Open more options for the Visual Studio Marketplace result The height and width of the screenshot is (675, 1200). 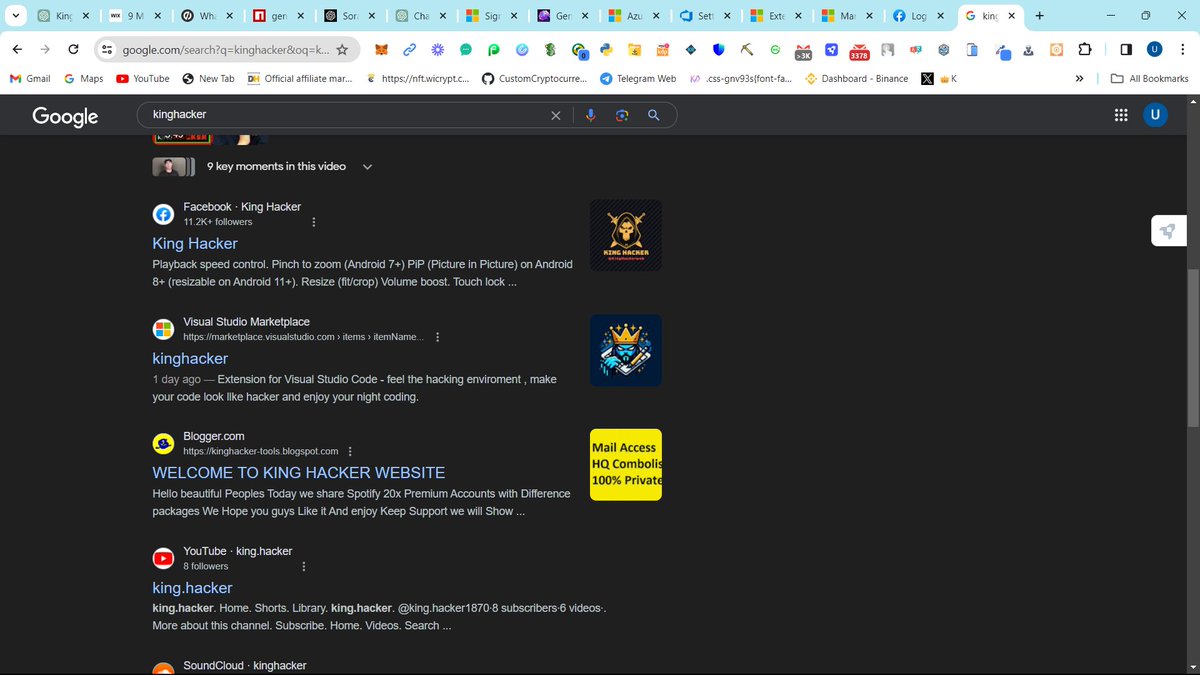[437, 337]
